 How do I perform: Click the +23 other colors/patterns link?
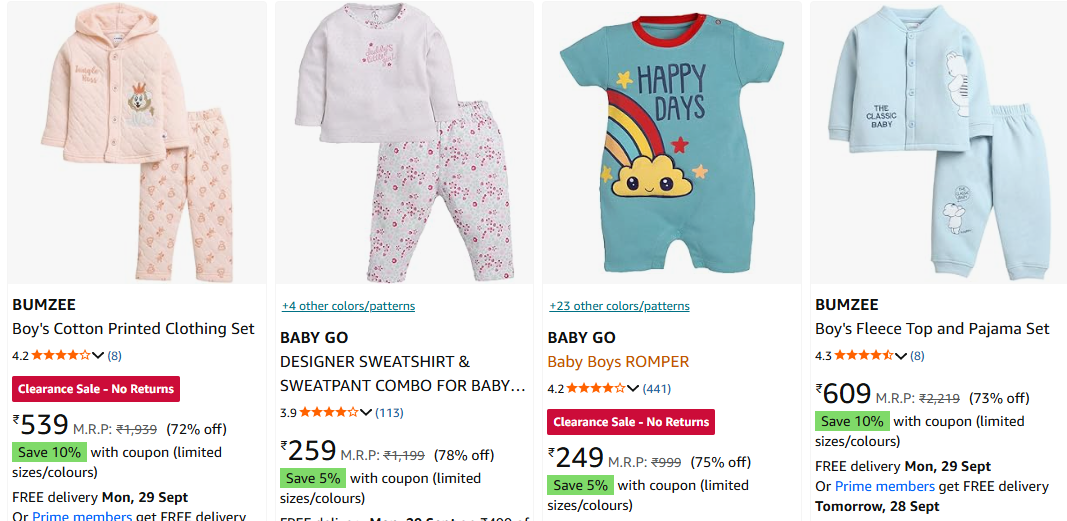619,306
